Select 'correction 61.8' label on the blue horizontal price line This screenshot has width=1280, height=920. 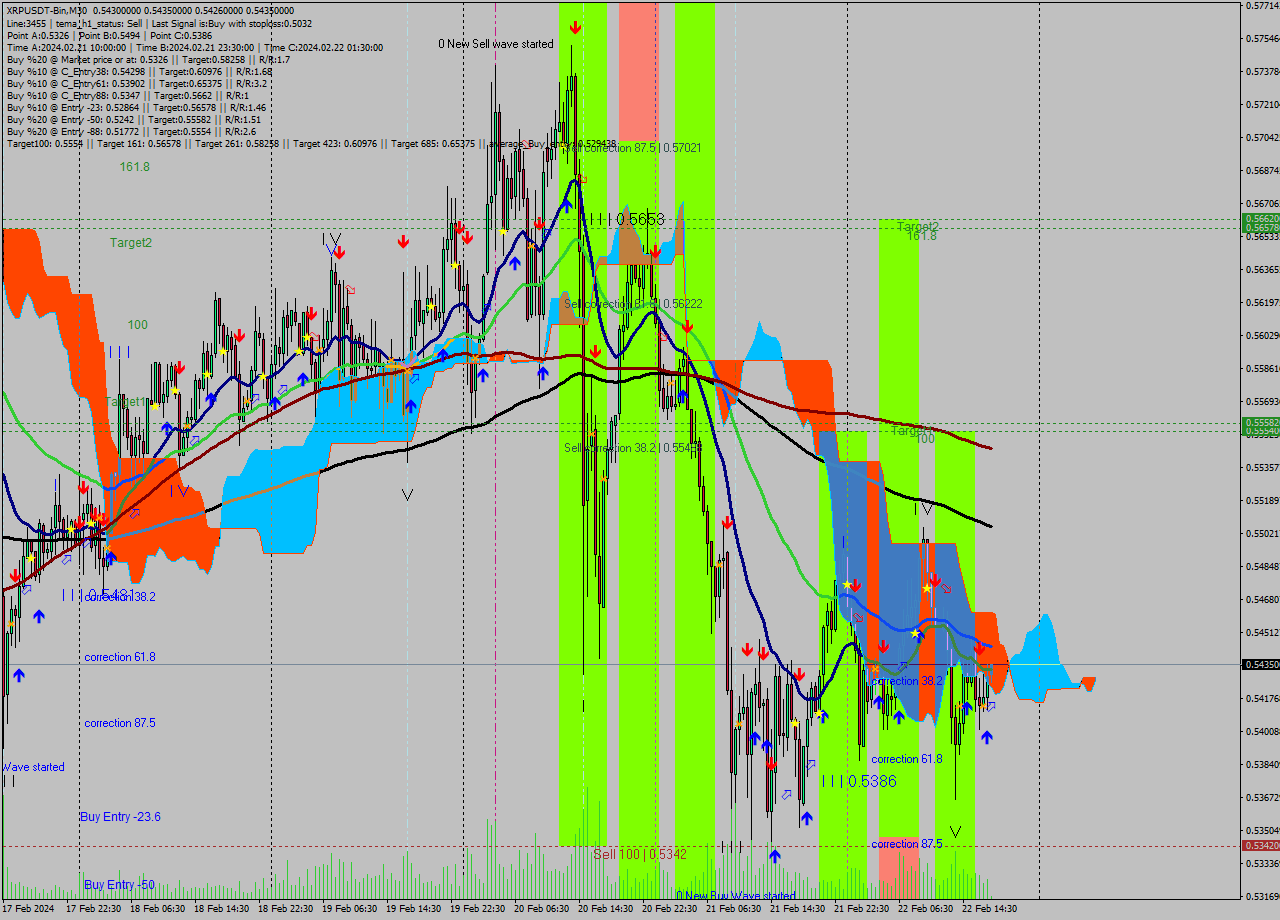click(x=120, y=657)
